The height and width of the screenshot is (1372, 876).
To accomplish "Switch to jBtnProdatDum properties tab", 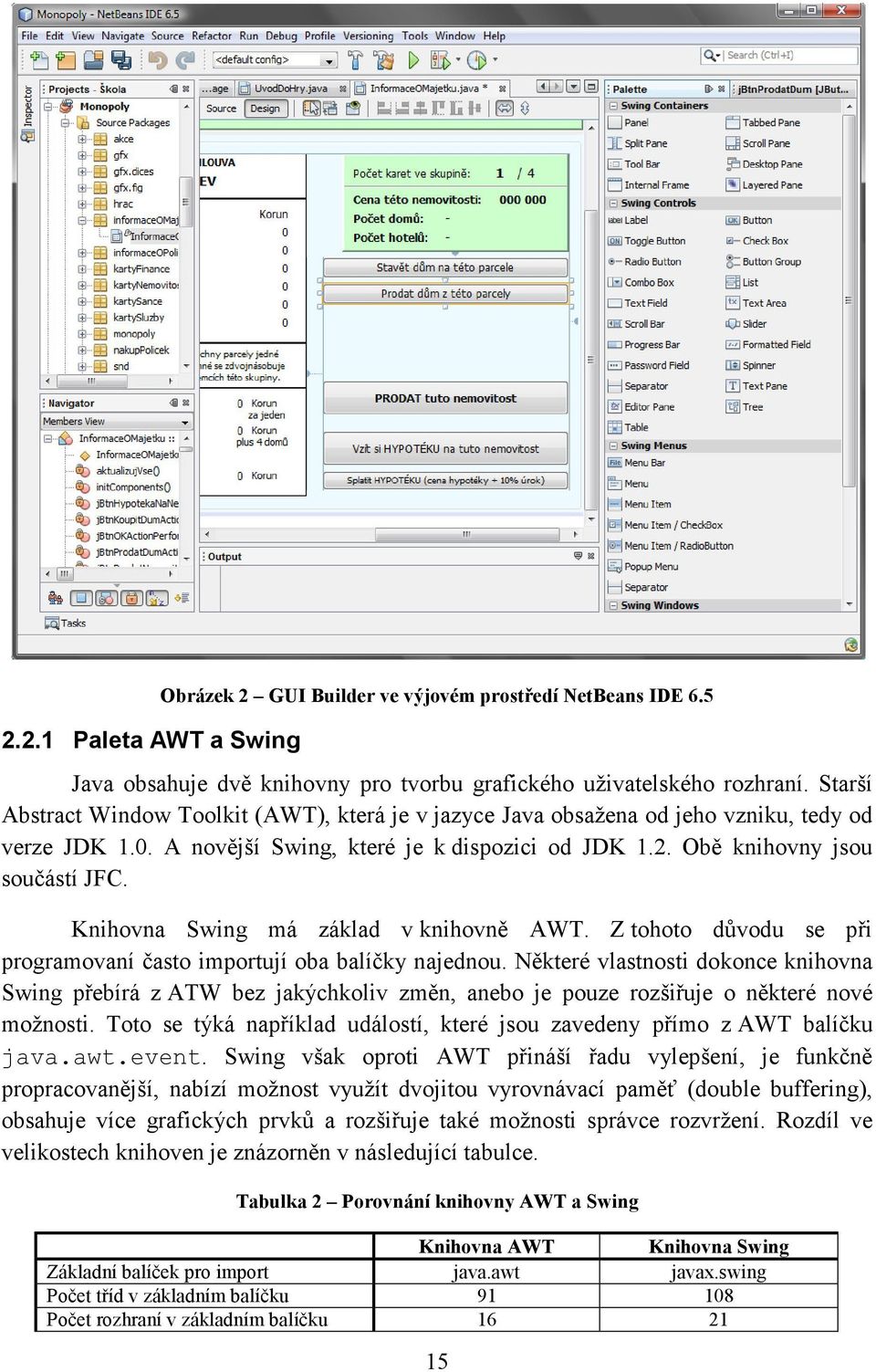I will pyautogui.click(x=793, y=89).
